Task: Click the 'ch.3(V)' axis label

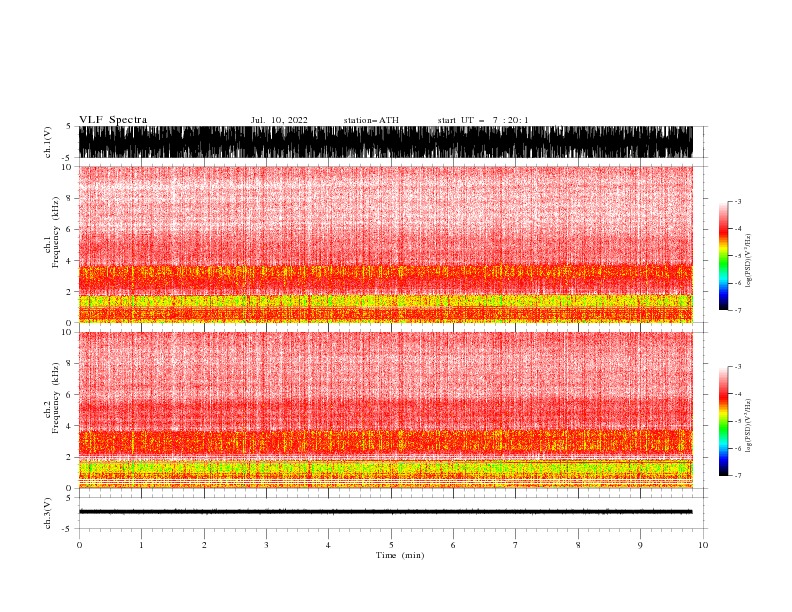Action: click(48, 513)
